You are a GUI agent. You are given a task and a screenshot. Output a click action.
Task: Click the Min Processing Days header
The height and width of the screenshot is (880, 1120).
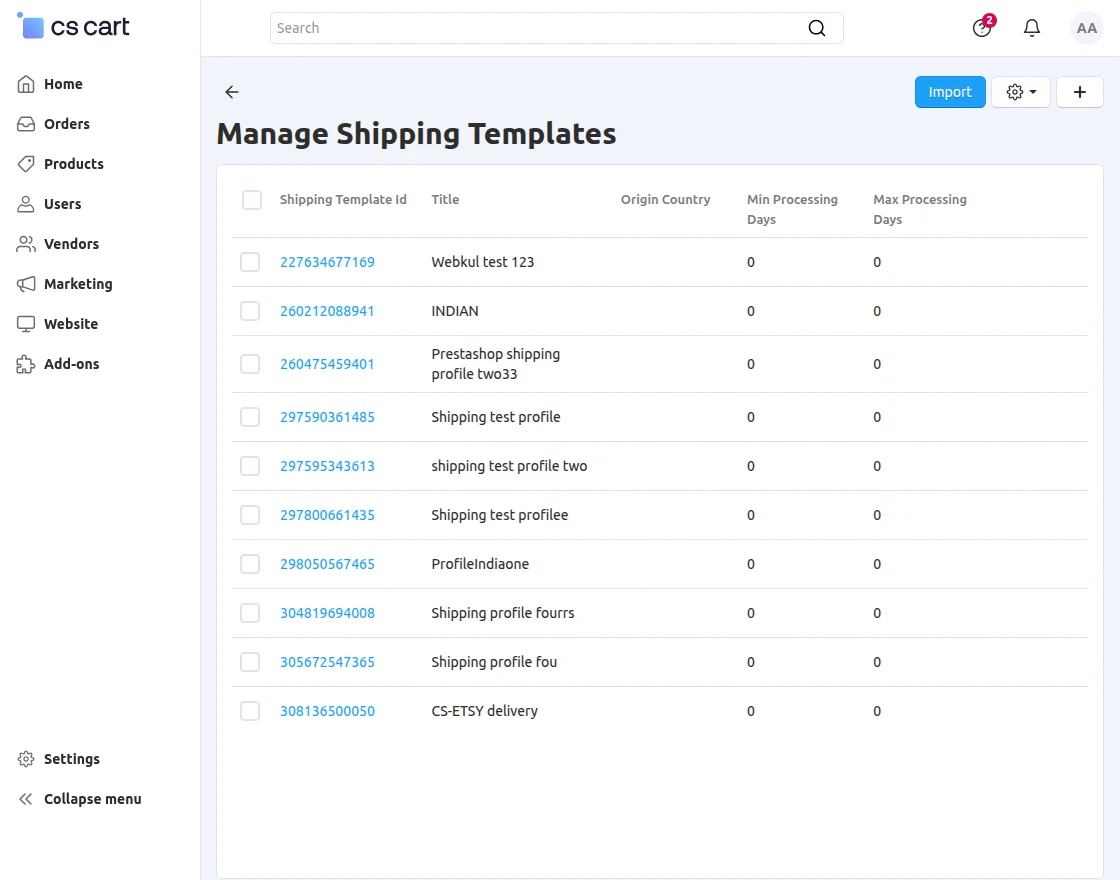[792, 209]
